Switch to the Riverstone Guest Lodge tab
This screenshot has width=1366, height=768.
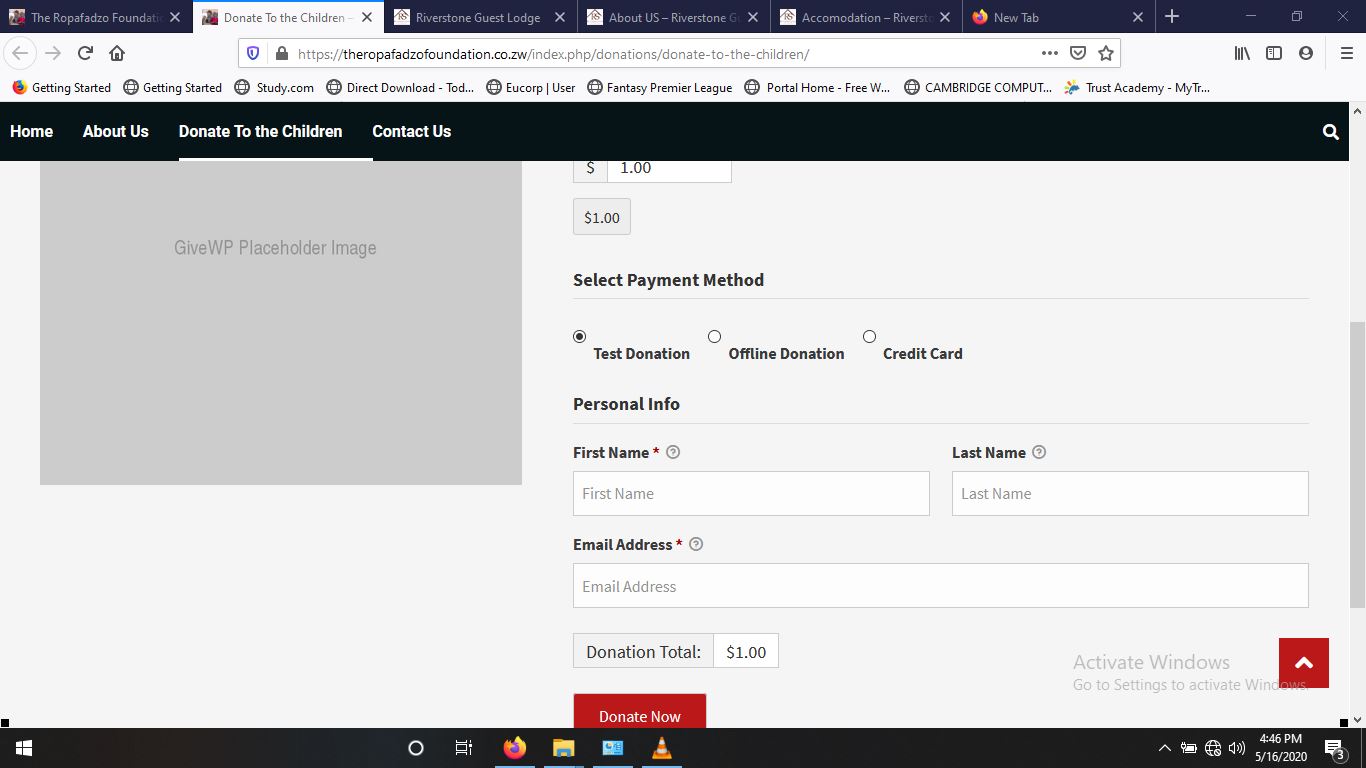tap(478, 17)
